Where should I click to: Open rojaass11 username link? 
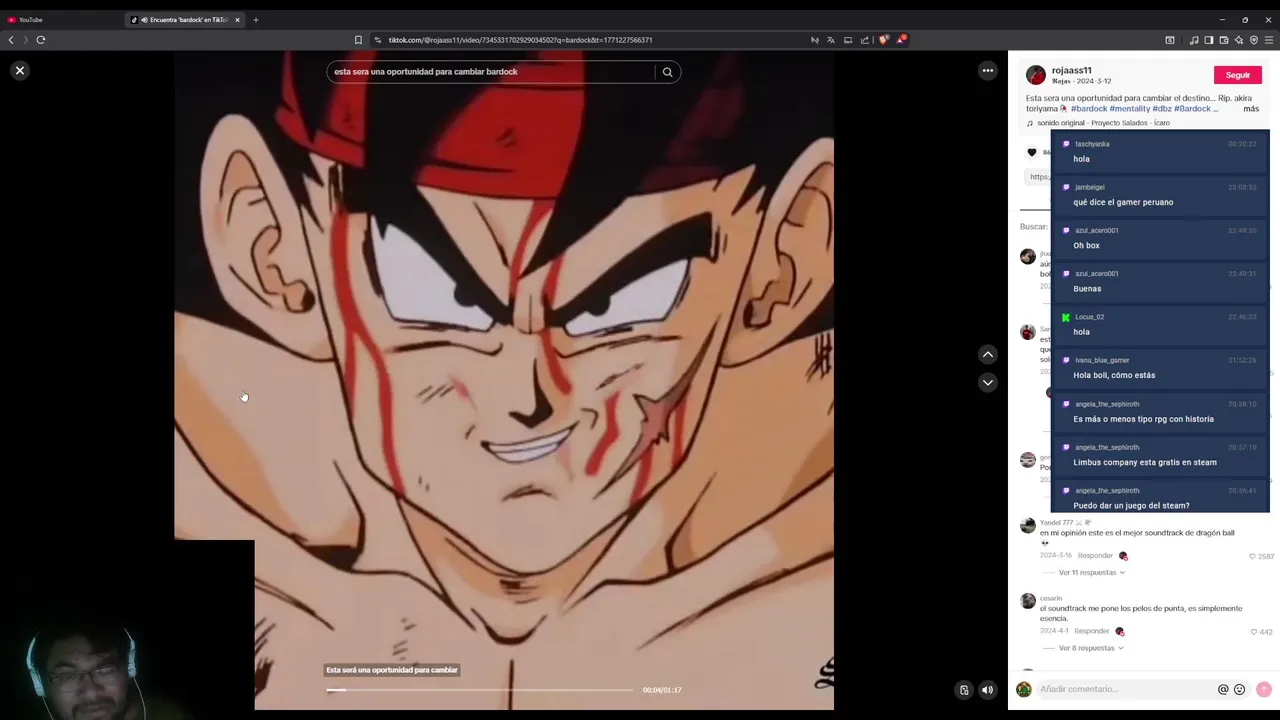(x=1071, y=70)
